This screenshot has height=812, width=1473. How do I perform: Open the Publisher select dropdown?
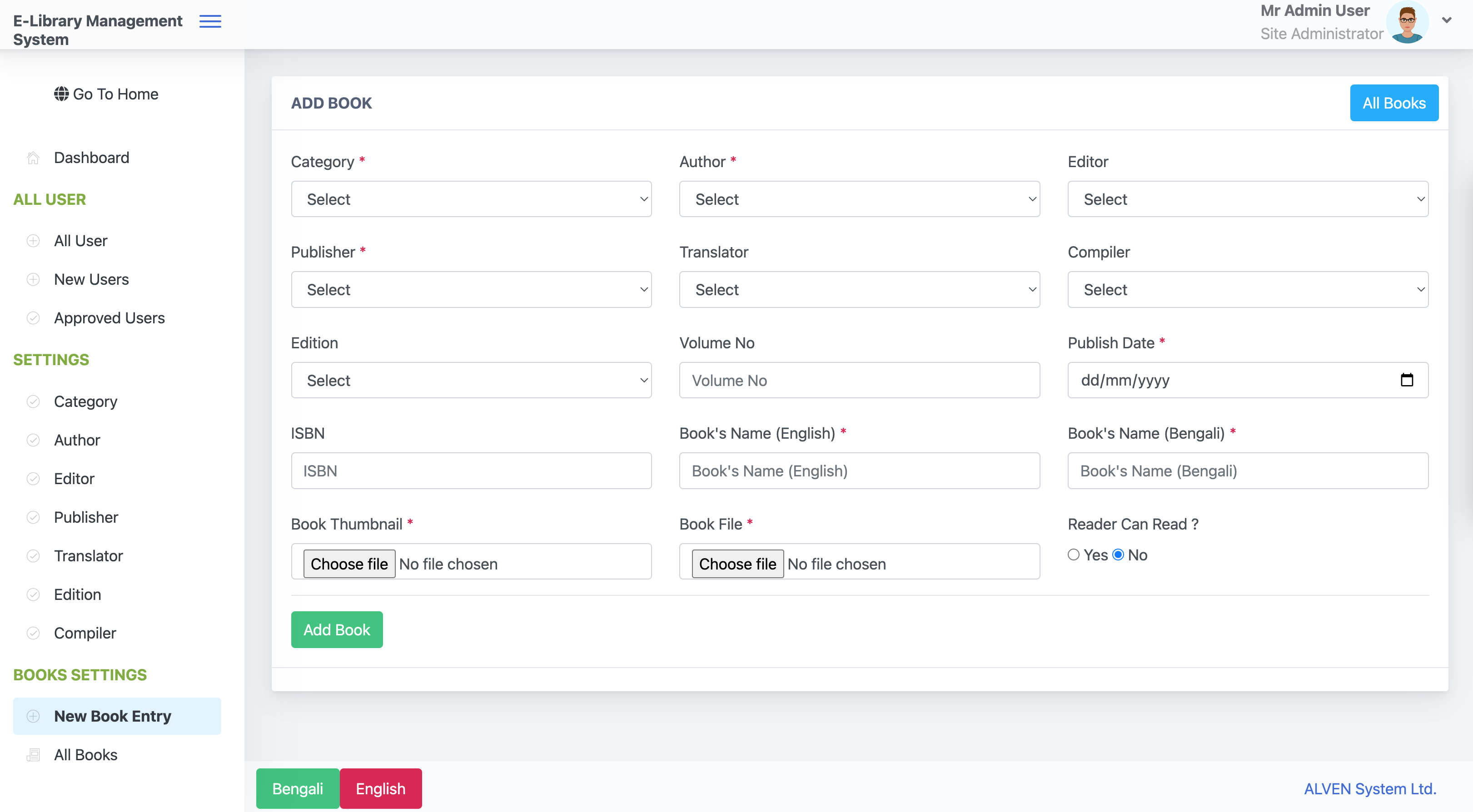471,290
